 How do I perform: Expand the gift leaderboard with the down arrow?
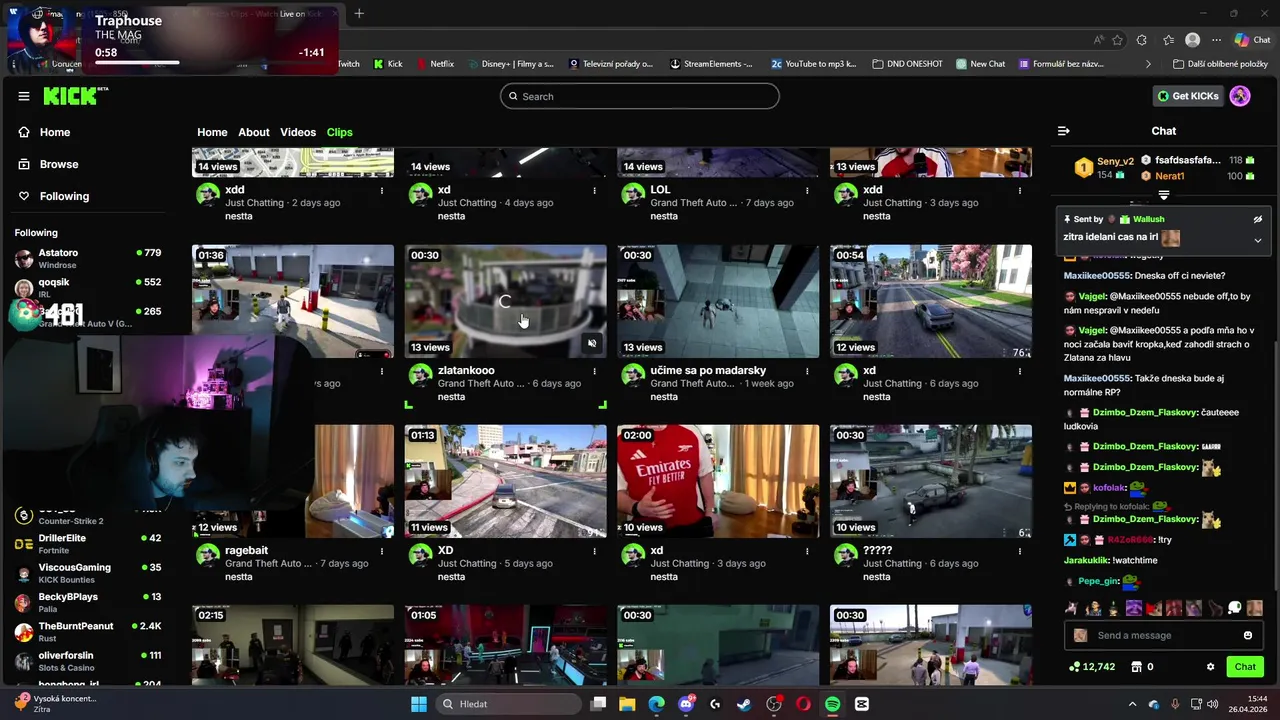coord(1164,195)
